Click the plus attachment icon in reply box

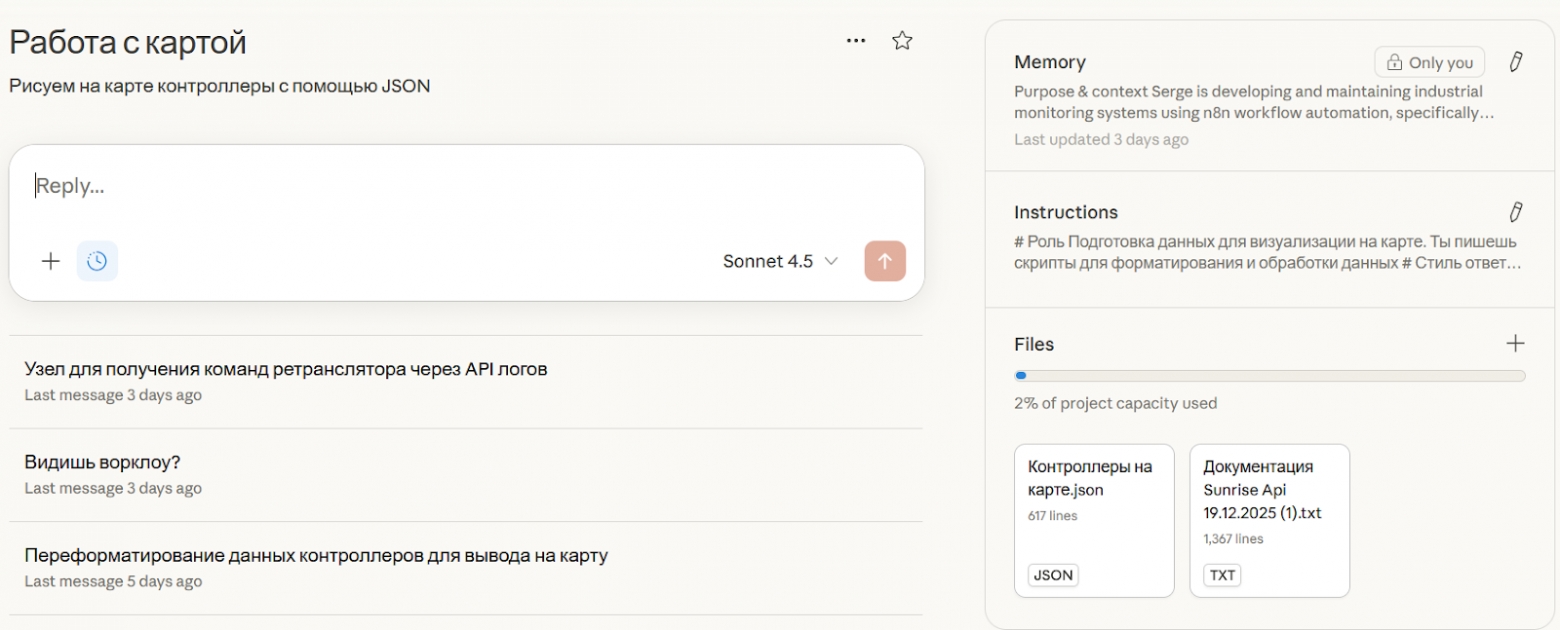click(x=50, y=261)
